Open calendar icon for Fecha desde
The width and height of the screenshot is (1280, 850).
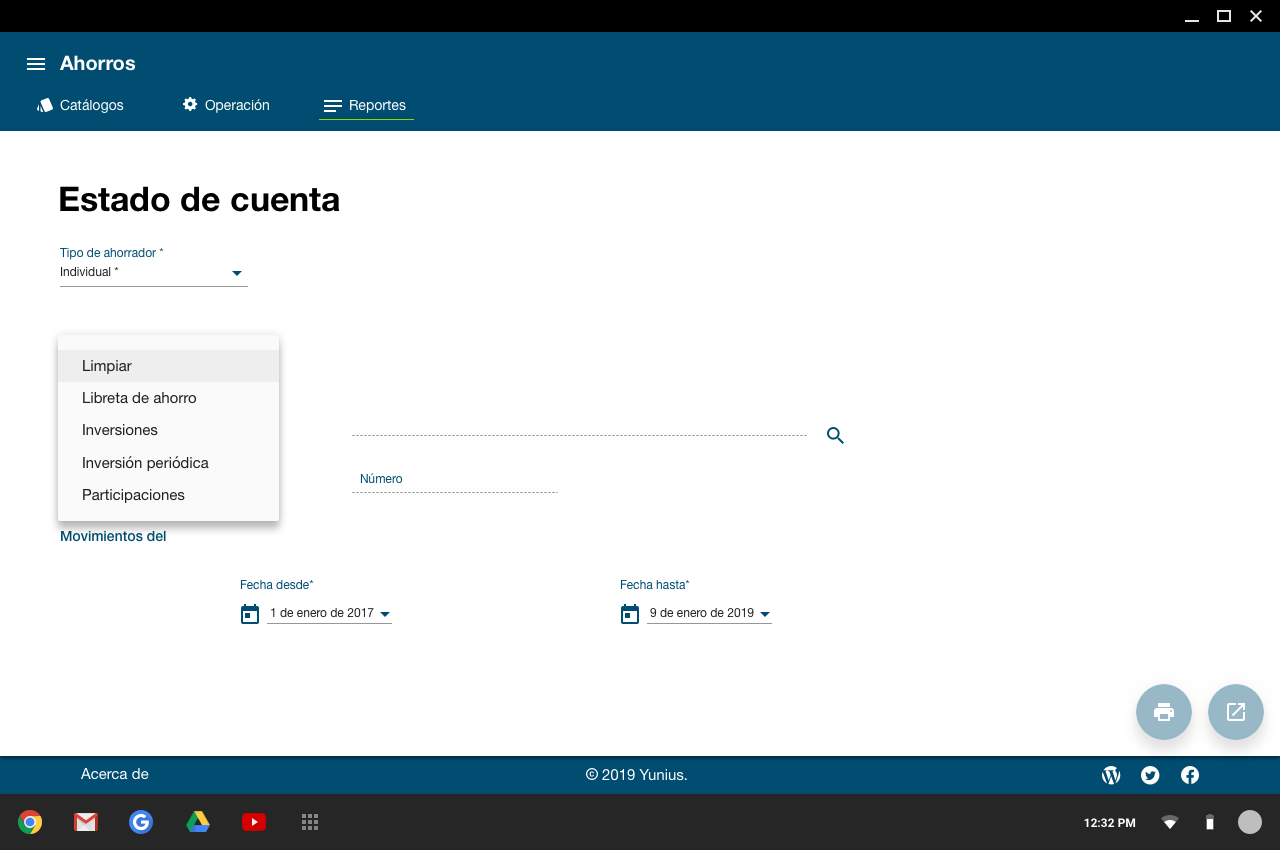[250, 614]
